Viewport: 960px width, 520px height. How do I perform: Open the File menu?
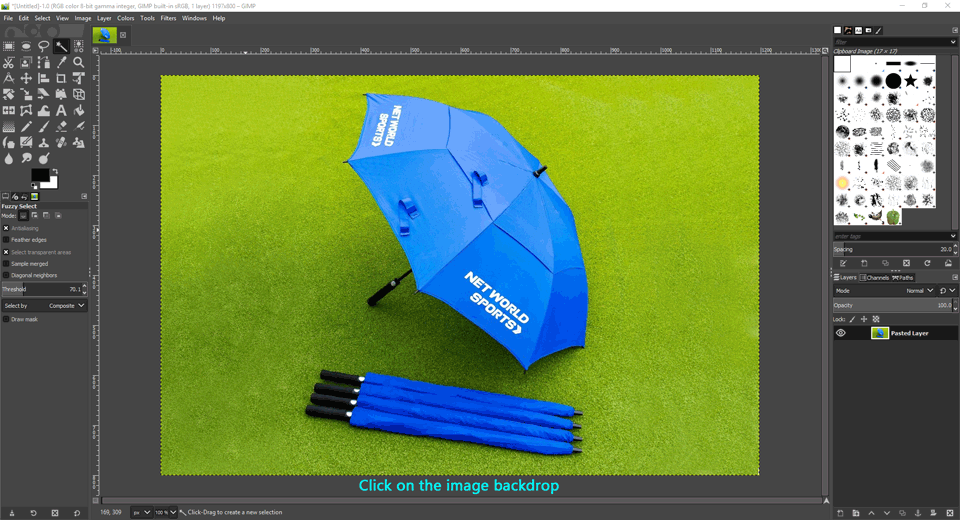(x=8, y=18)
